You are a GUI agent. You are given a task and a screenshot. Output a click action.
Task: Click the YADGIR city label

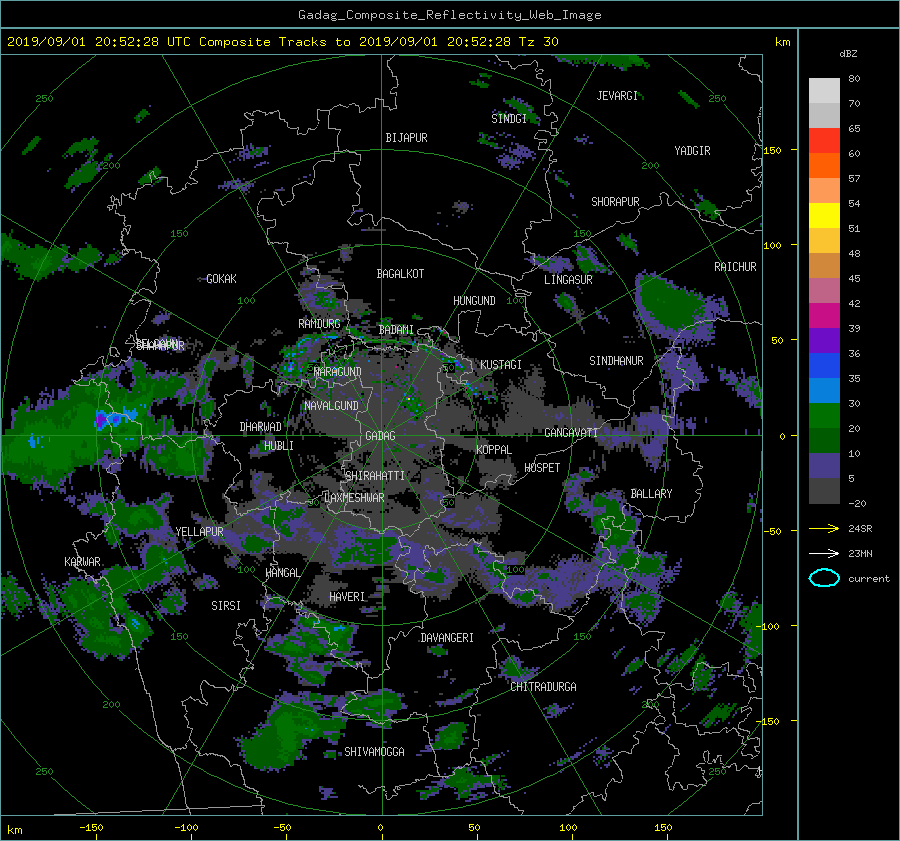pos(692,151)
